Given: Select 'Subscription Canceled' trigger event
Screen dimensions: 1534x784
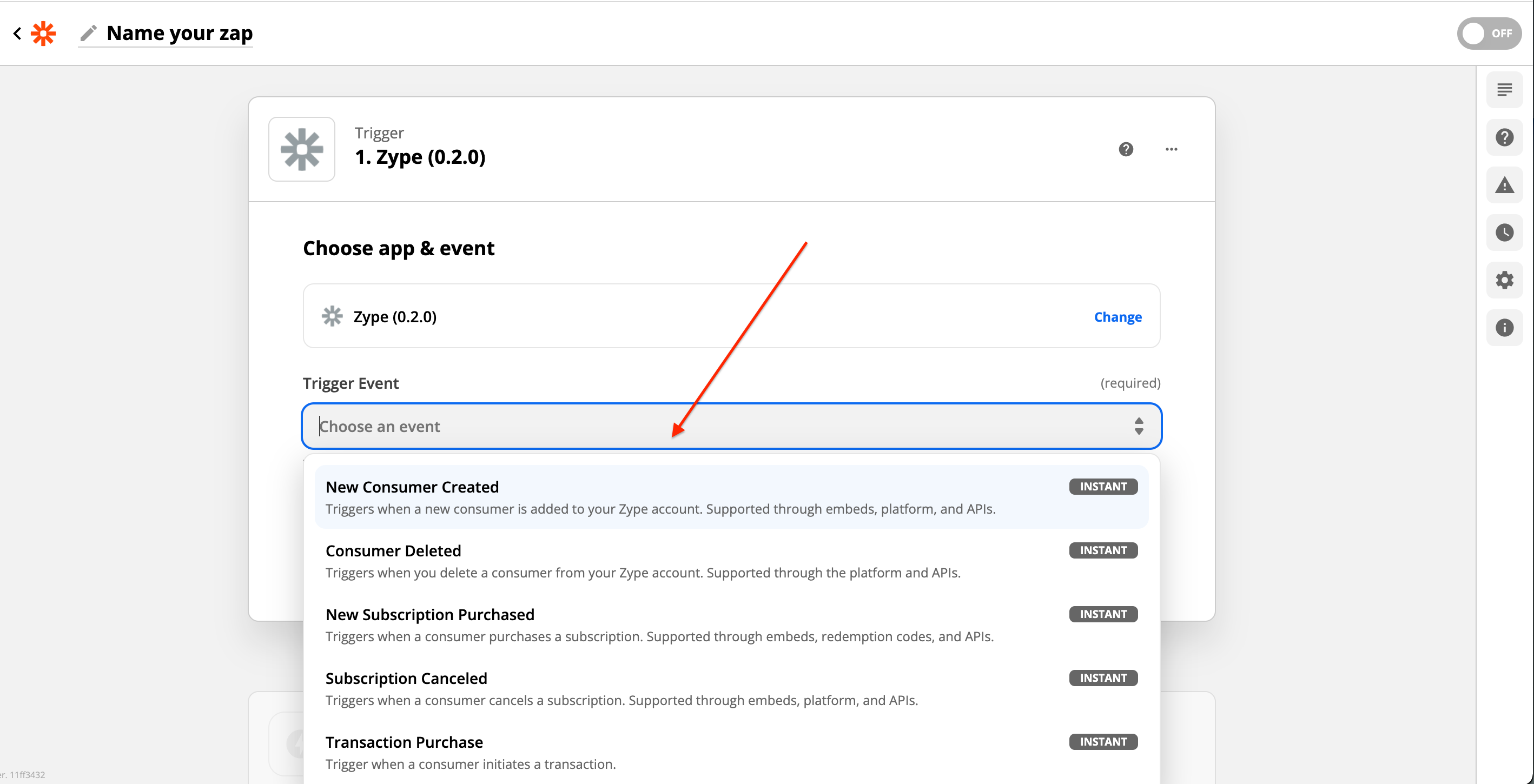Looking at the screenshot, I should click(x=731, y=688).
